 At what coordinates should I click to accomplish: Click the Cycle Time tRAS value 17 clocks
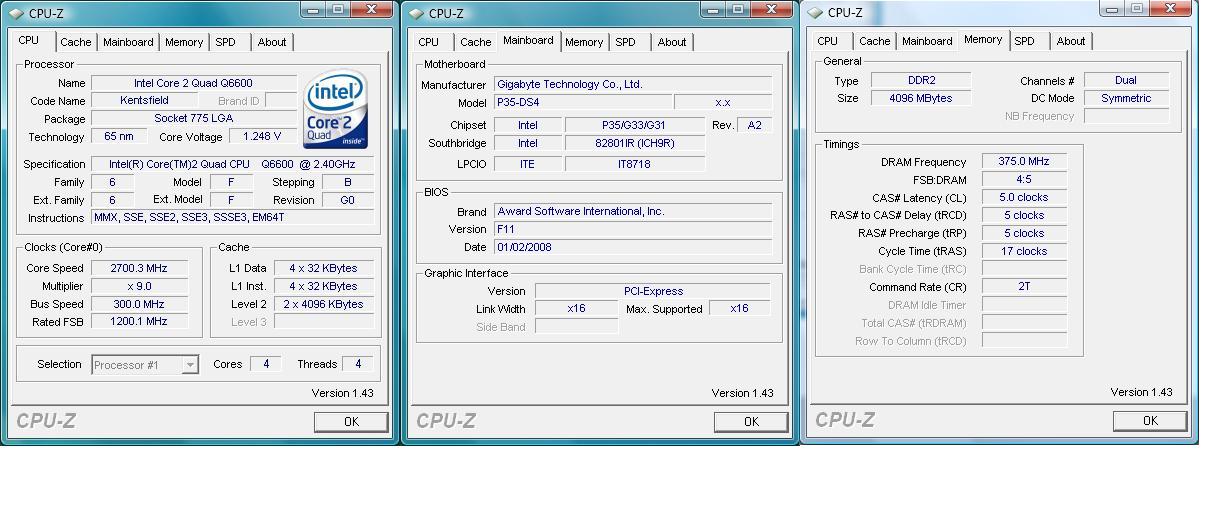pos(1024,252)
